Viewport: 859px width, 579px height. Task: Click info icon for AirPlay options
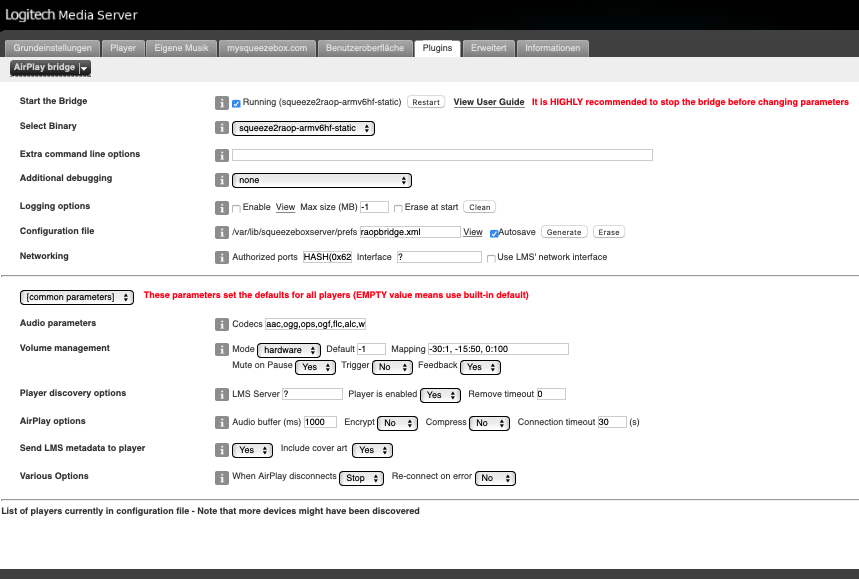click(x=221, y=422)
